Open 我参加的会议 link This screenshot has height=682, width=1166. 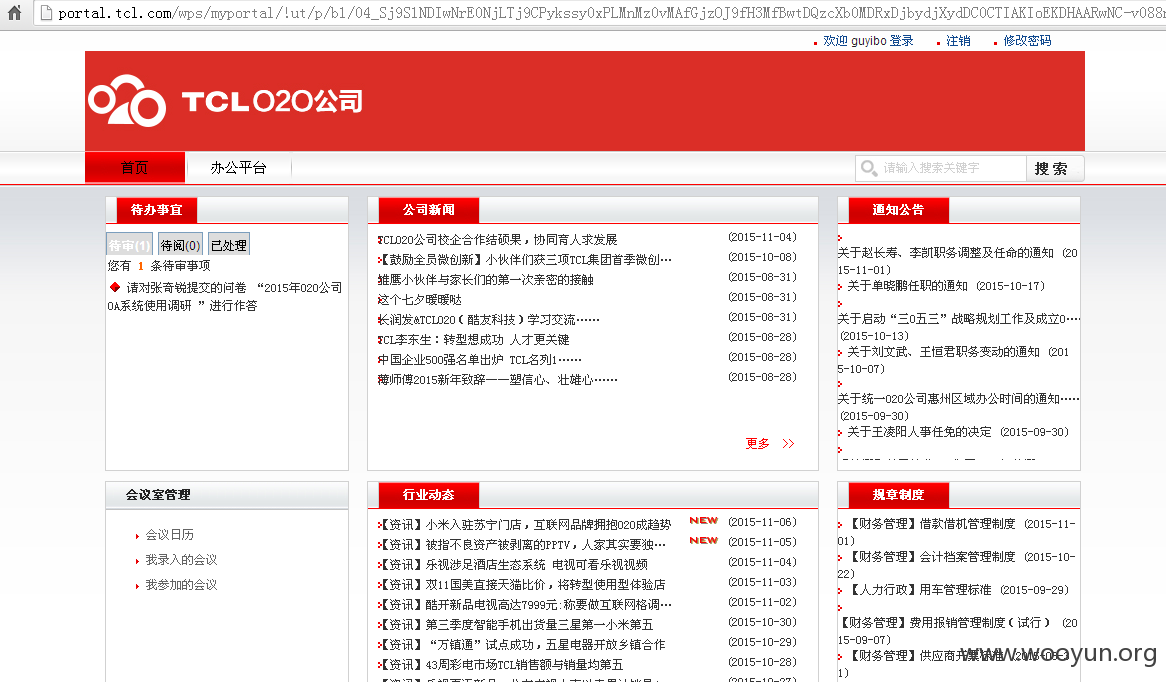pyautogui.click(x=181, y=585)
